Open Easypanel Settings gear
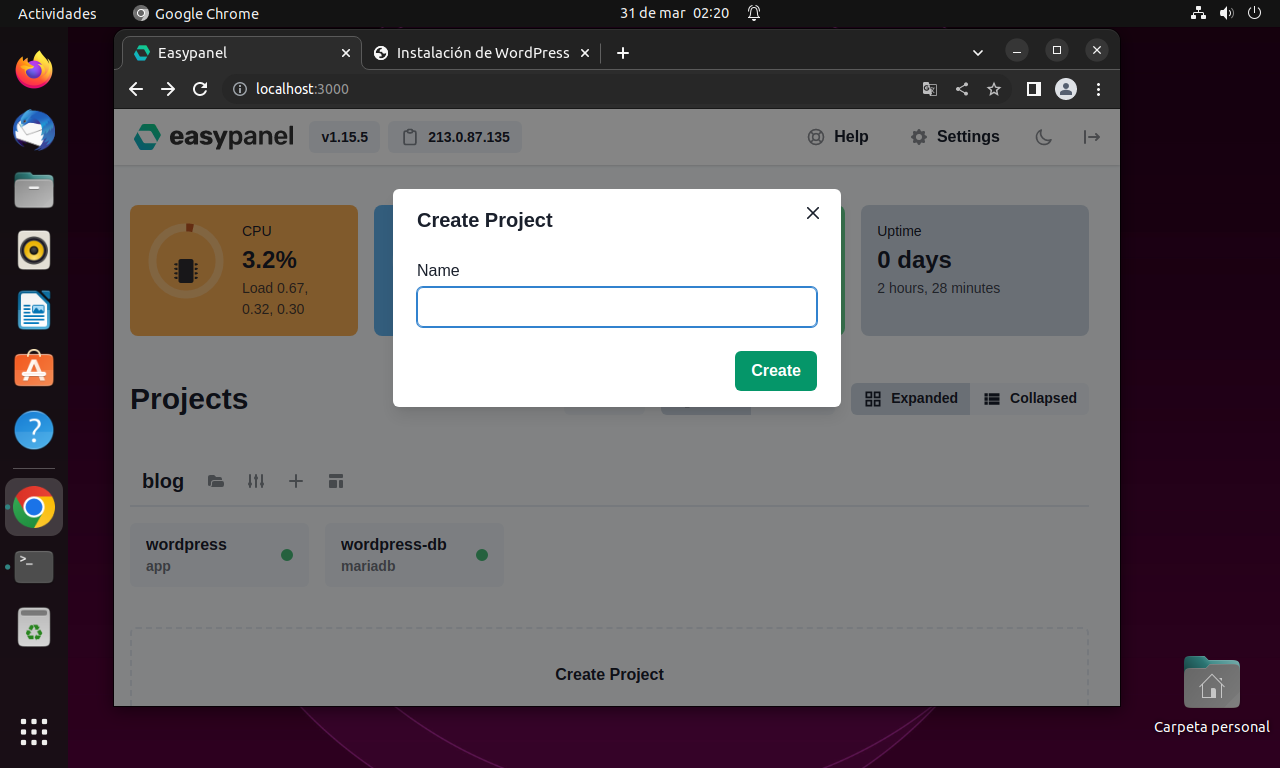Screen dimensions: 1280x768 tap(953, 137)
